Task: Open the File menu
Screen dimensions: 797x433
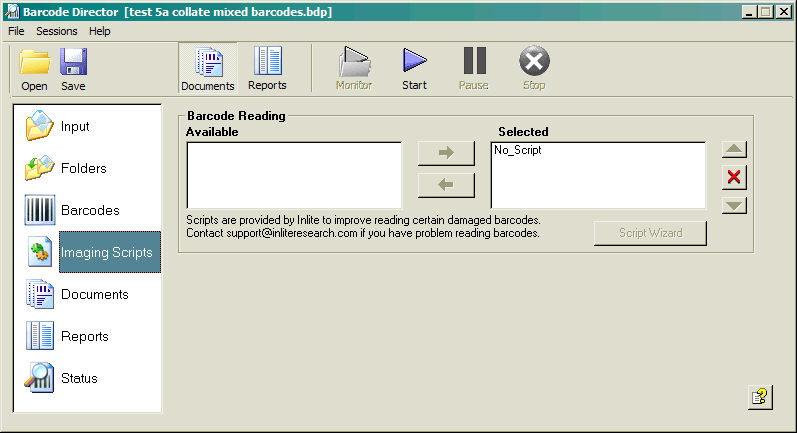Action: [16, 31]
